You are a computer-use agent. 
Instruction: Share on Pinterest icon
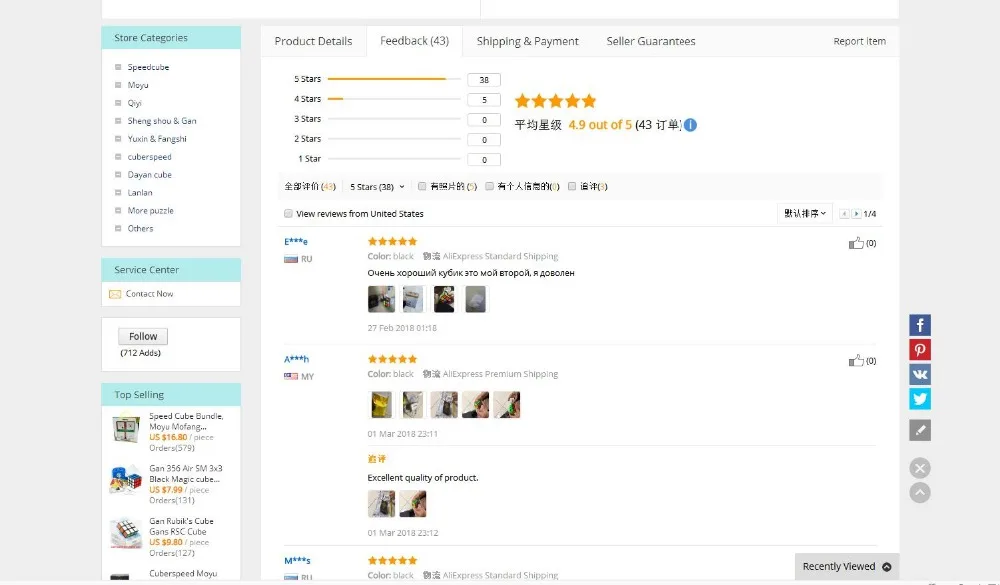coord(920,350)
